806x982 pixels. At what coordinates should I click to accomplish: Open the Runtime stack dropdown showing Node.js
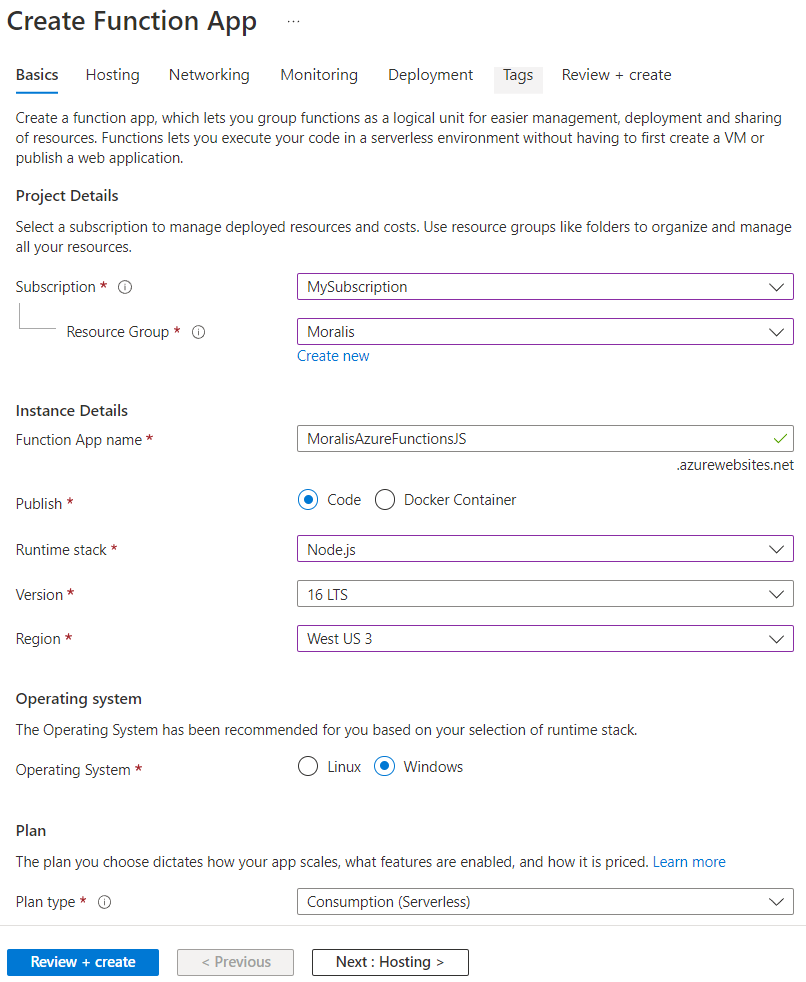[x=545, y=549]
